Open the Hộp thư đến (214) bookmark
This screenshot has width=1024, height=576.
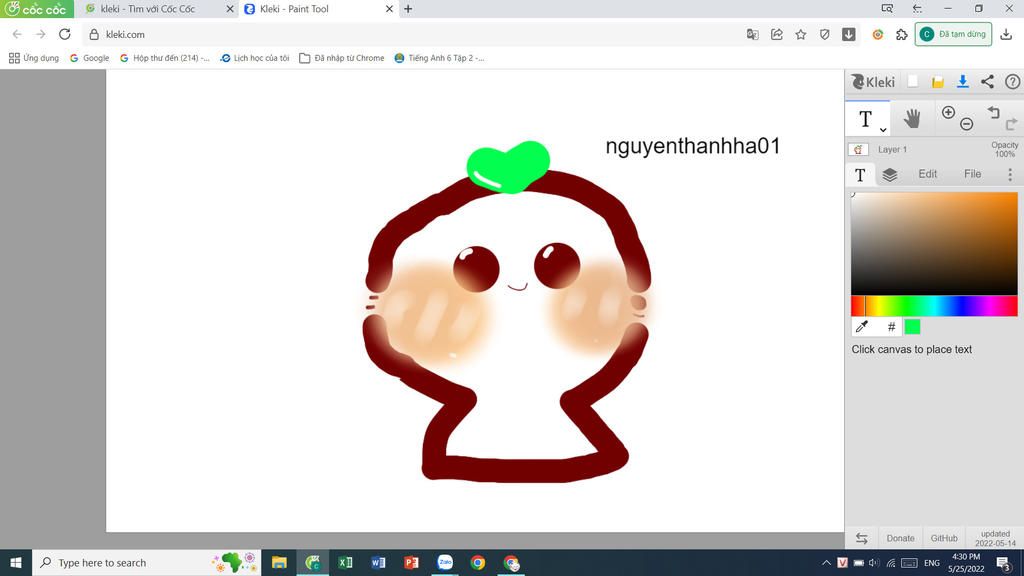click(x=165, y=58)
